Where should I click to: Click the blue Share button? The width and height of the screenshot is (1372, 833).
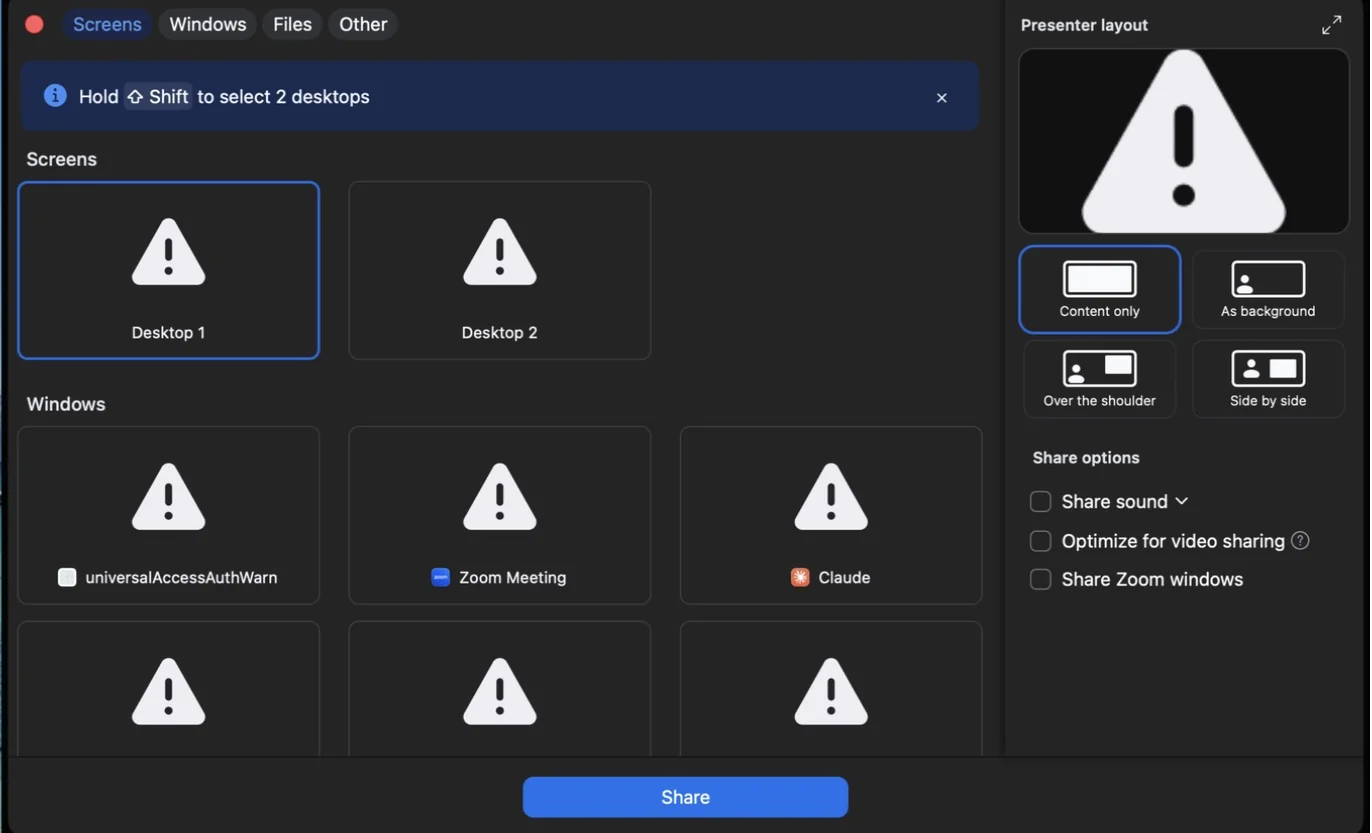[x=685, y=797]
